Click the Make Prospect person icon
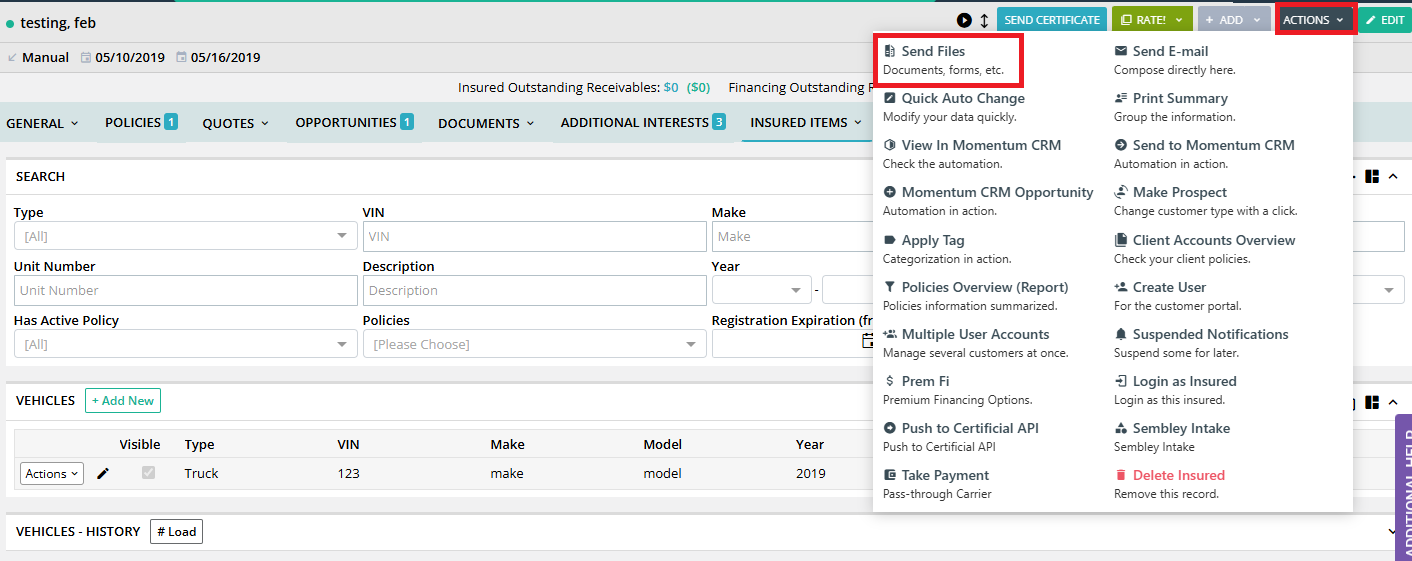Viewport: 1412px width, 561px height. click(x=1121, y=192)
